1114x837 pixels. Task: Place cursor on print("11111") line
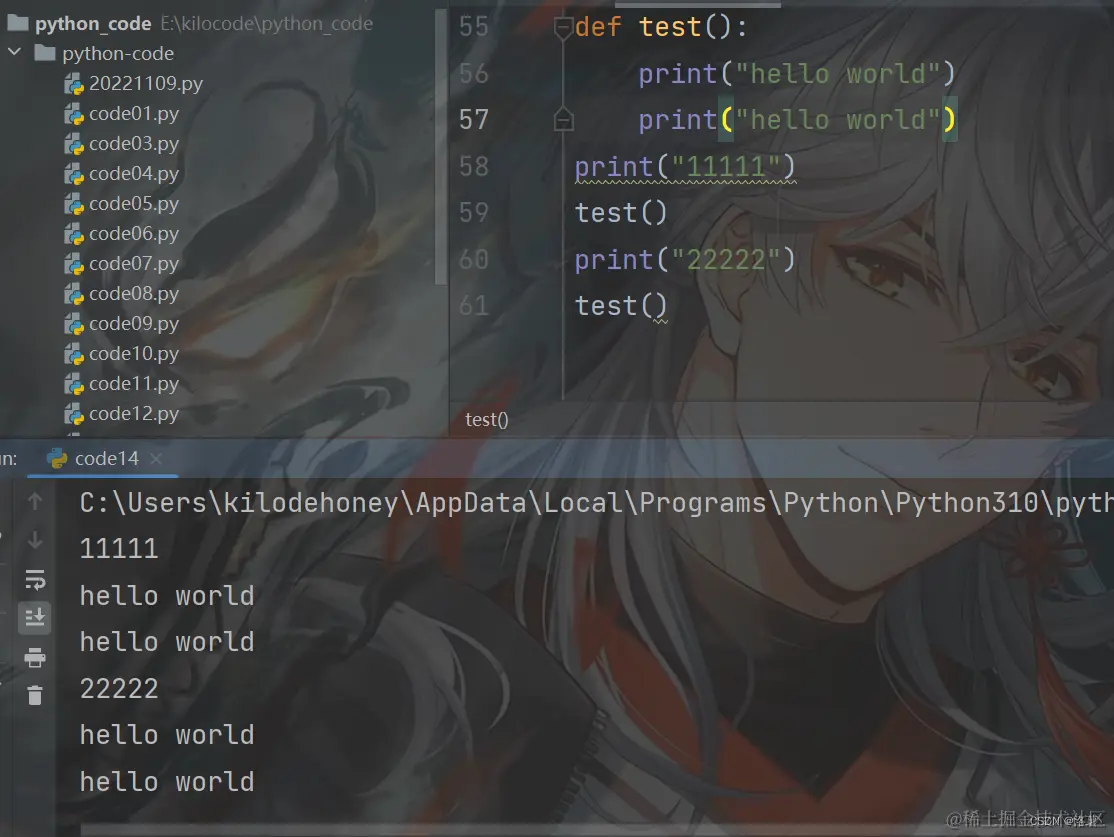tap(685, 167)
